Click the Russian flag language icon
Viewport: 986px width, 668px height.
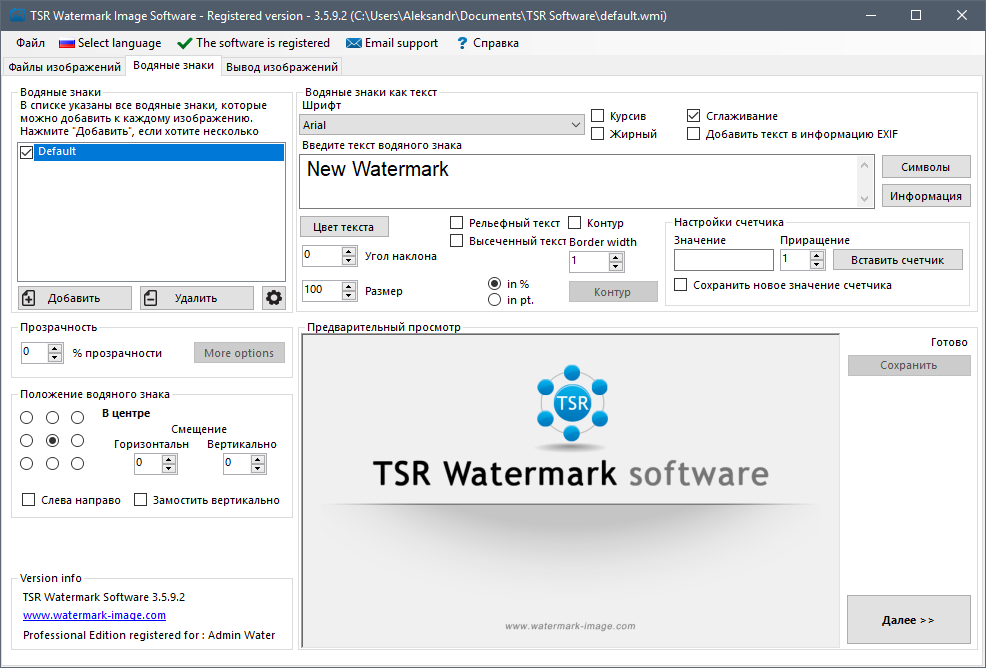[x=67, y=43]
